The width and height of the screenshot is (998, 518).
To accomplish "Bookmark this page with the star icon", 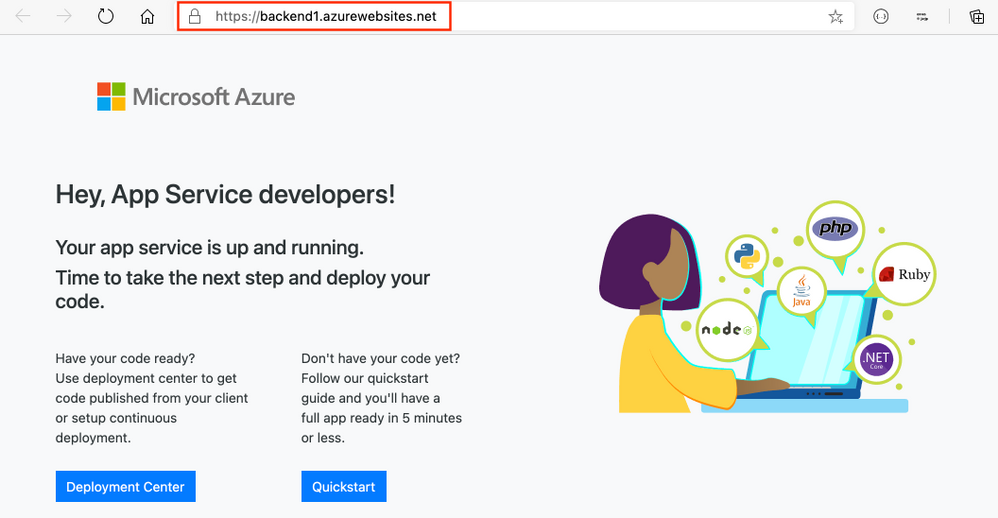I will (836, 17).
